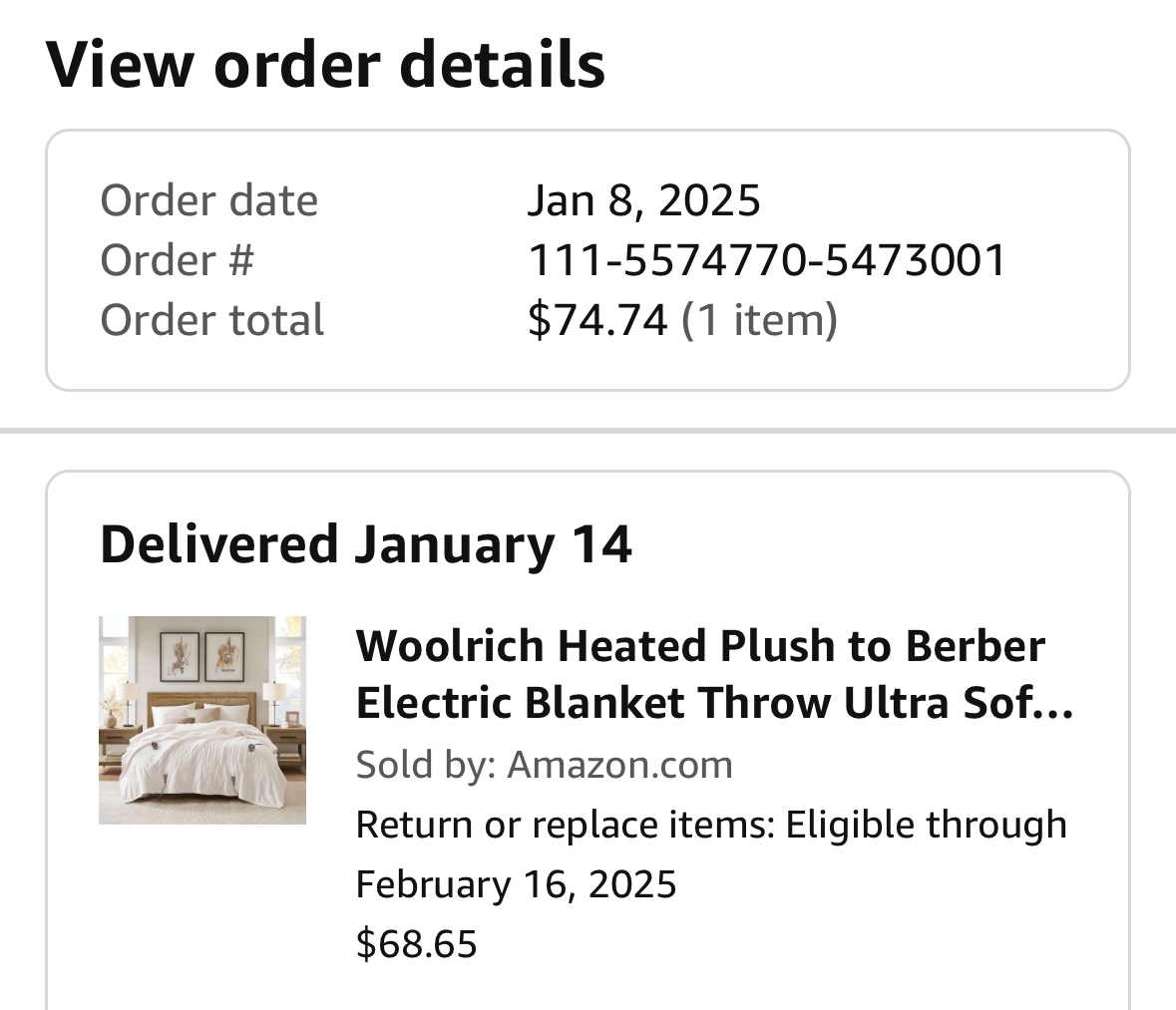Viewport: 1176px width, 1010px height.
Task: Click the Delivered January 14 heading
Action: (366, 544)
